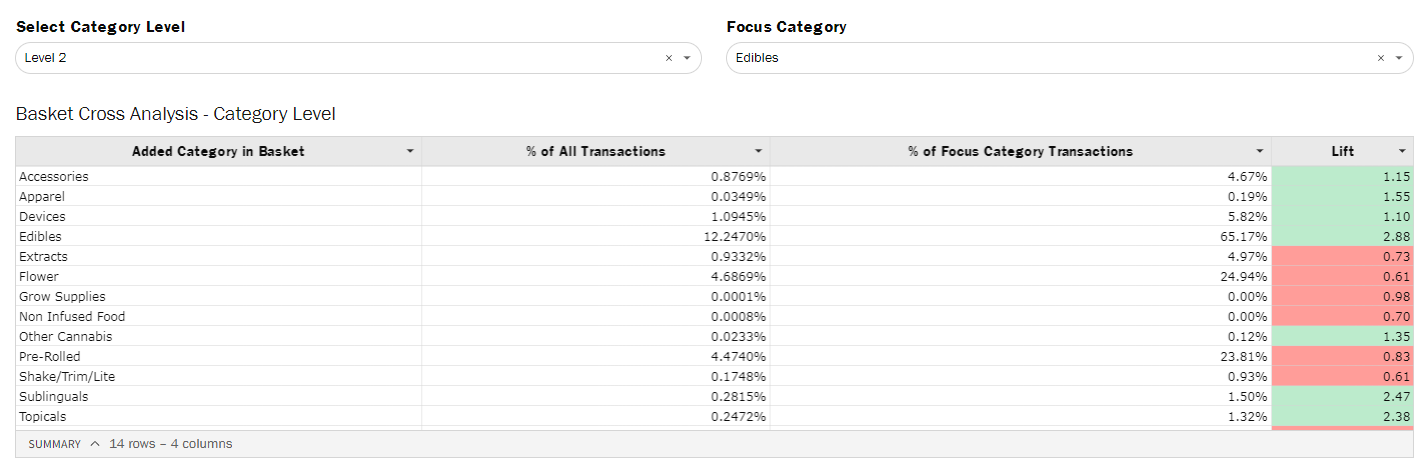Open Added Category in Basket column menu

(410, 152)
